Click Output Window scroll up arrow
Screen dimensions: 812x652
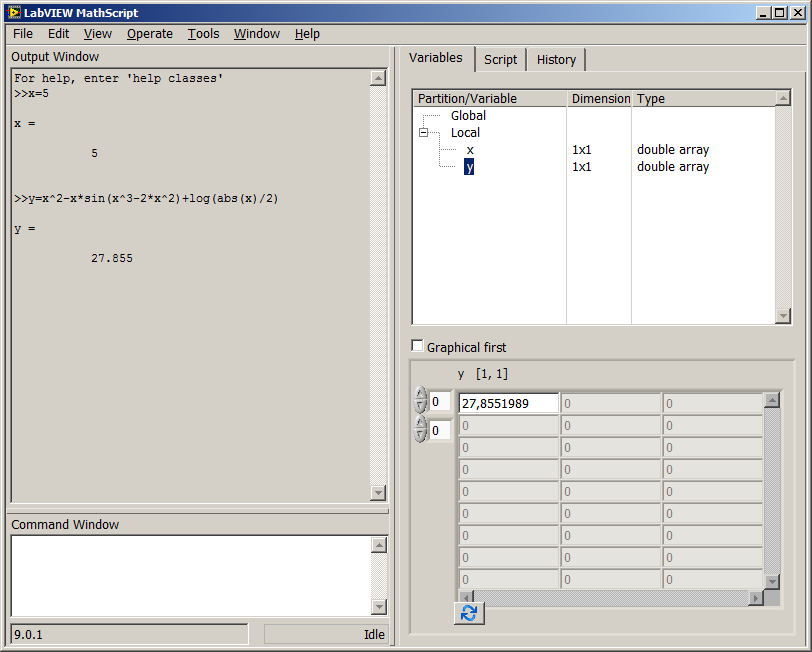coord(379,78)
